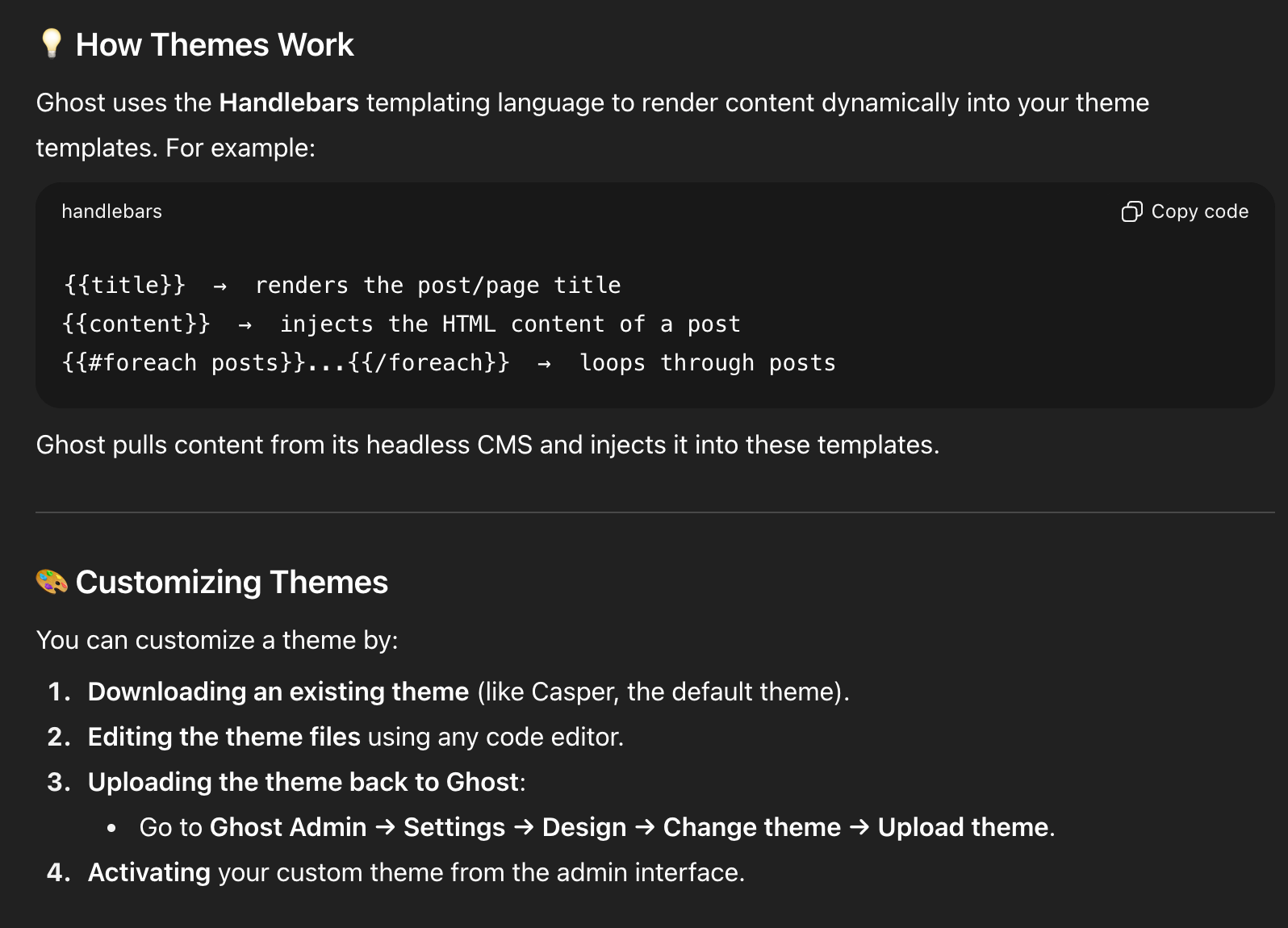Screen dimensions: 1288x928
Task: Click the bold word "Handlebars" in the first paragraph
Action: click(289, 103)
